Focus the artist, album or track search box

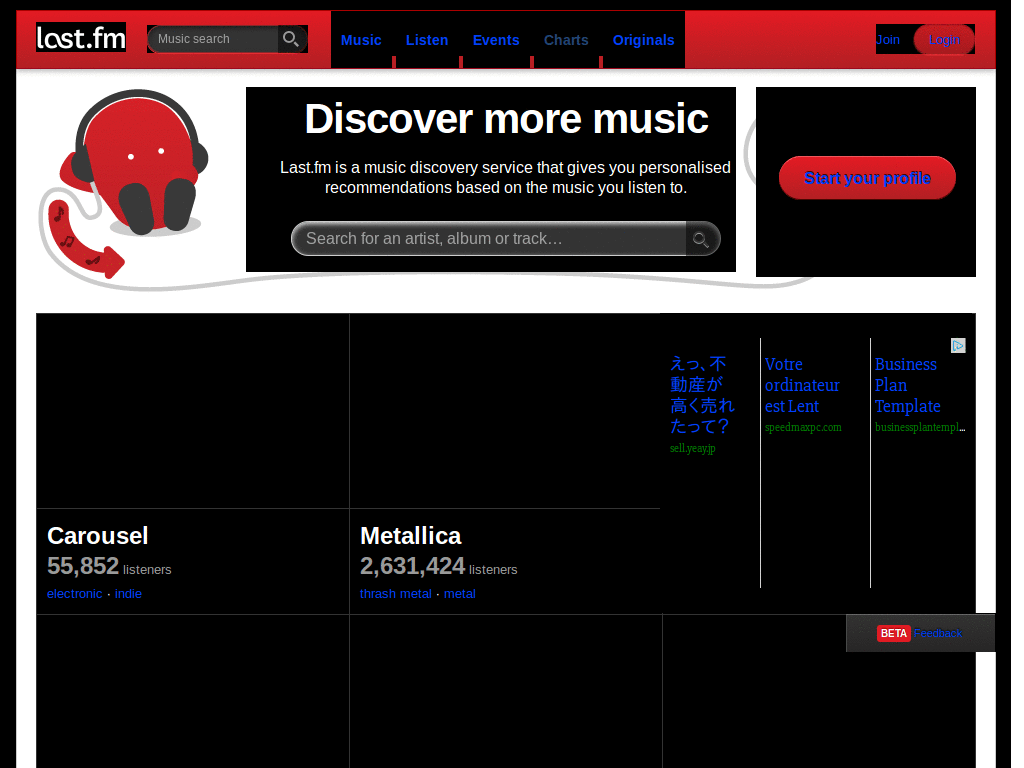pos(490,239)
